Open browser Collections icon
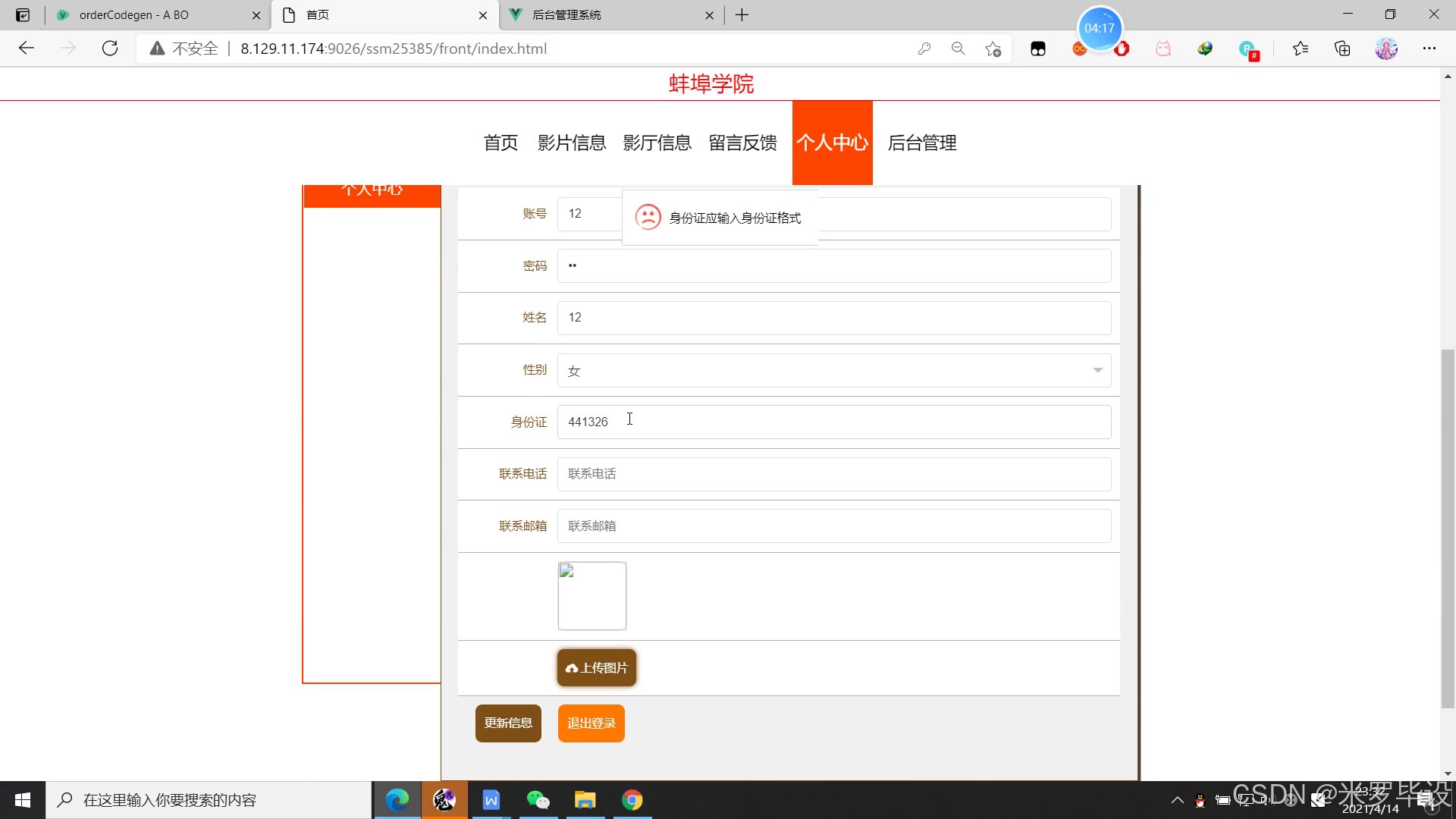Viewport: 1456px width, 819px height. click(x=1342, y=49)
